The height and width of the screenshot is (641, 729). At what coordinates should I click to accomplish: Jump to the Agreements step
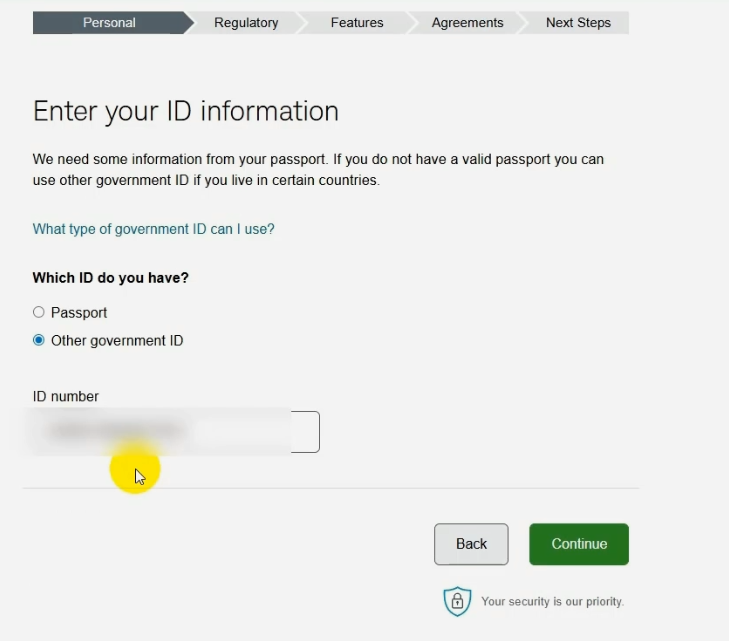467,23
